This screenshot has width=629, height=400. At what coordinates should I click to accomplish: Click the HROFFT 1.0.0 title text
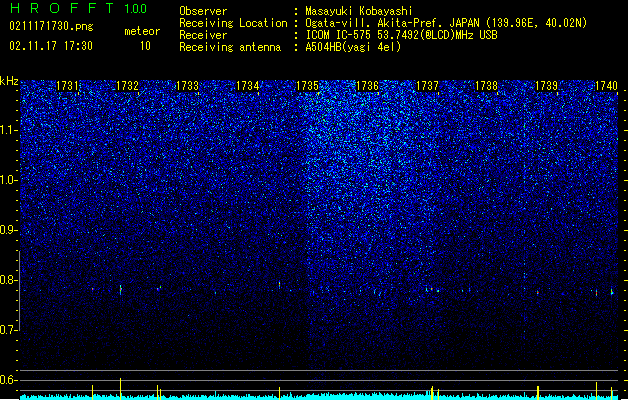[78, 8]
